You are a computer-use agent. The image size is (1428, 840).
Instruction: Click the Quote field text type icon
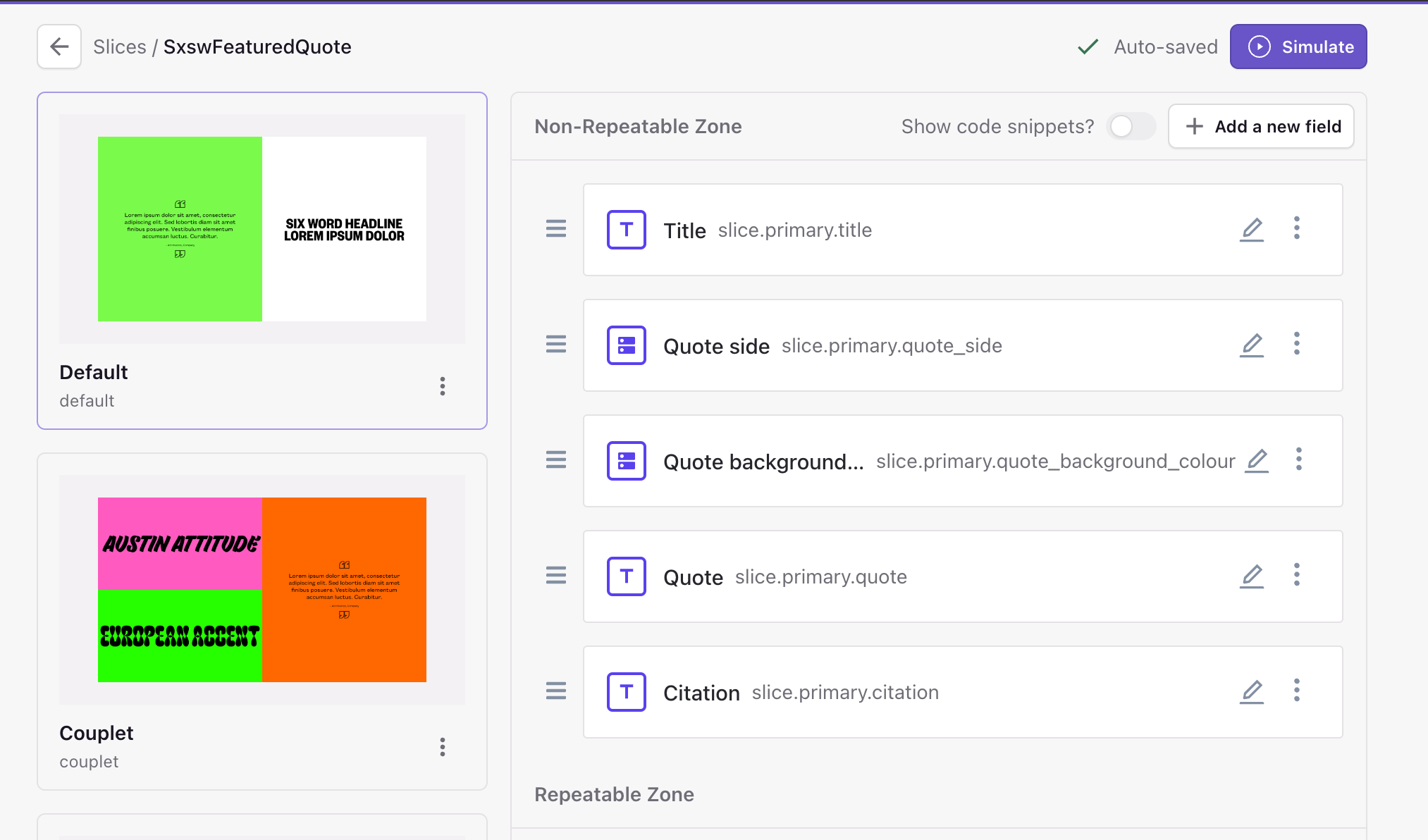click(x=627, y=576)
